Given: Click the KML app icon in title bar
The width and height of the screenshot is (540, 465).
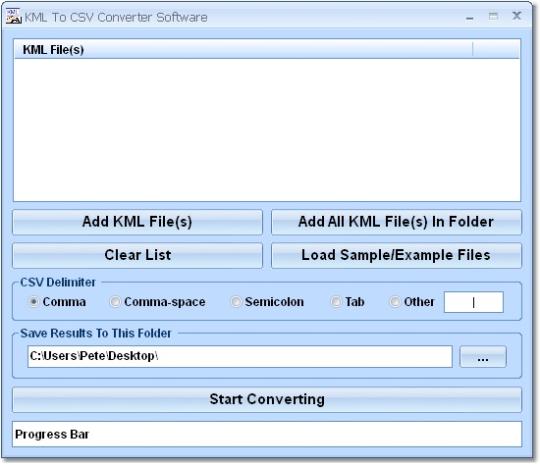Looking at the screenshot, I should click(x=14, y=16).
